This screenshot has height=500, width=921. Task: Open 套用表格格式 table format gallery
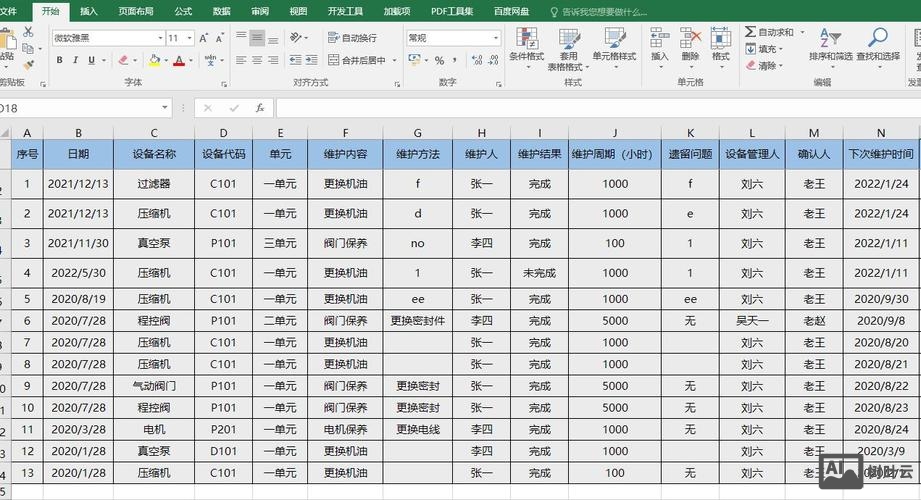click(569, 50)
